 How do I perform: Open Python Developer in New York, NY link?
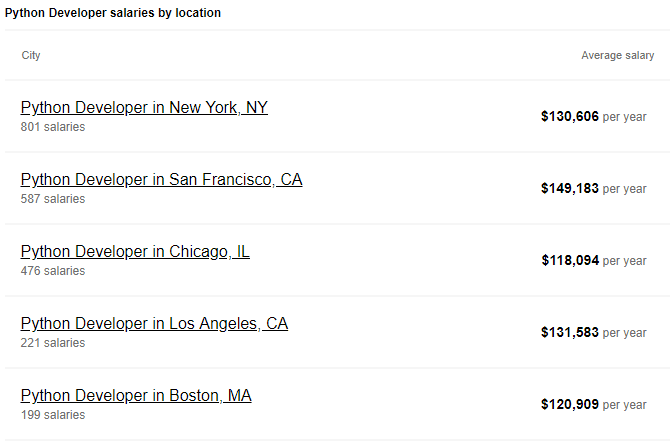coord(144,108)
